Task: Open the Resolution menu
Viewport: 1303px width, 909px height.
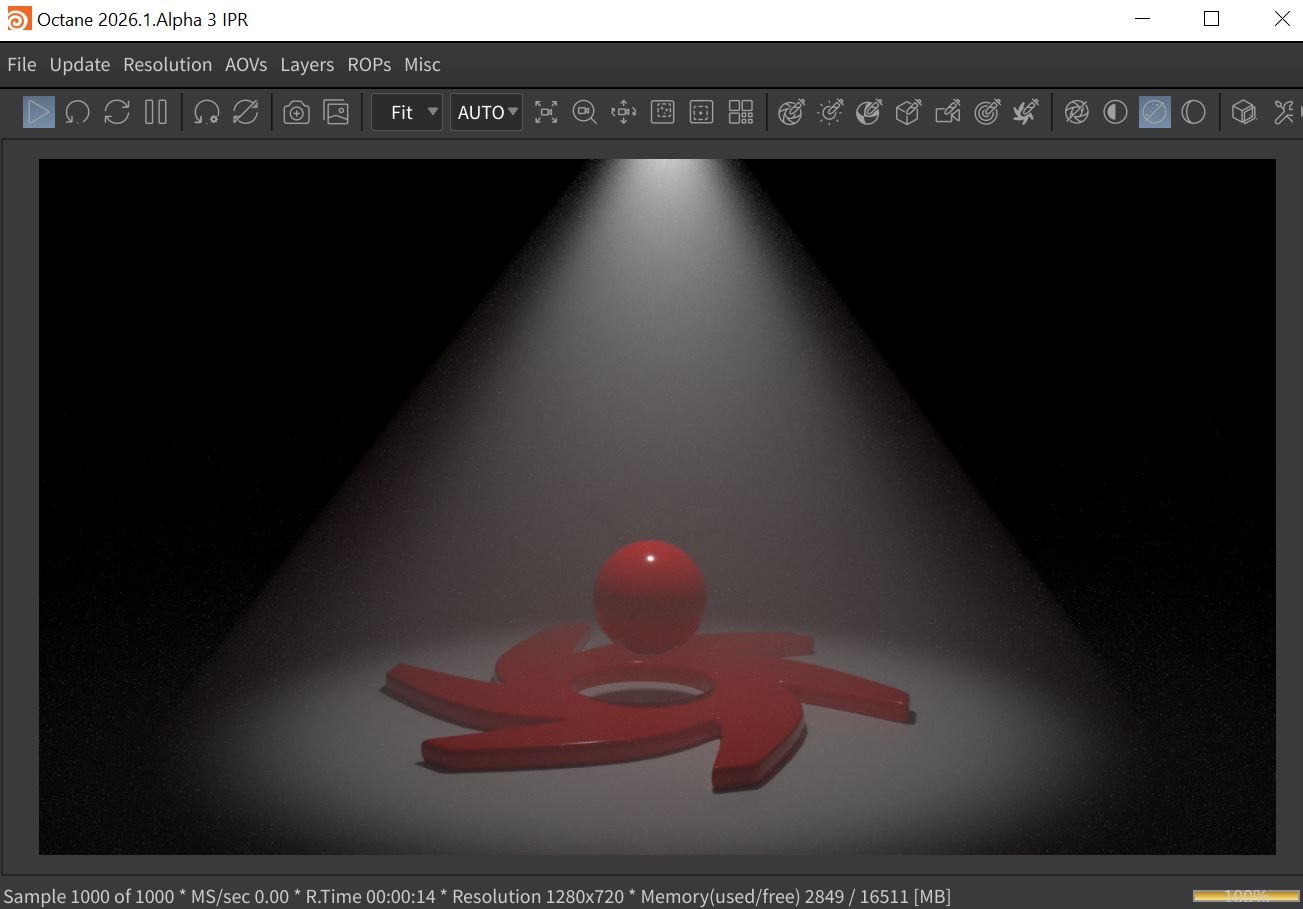Action: (x=167, y=65)
